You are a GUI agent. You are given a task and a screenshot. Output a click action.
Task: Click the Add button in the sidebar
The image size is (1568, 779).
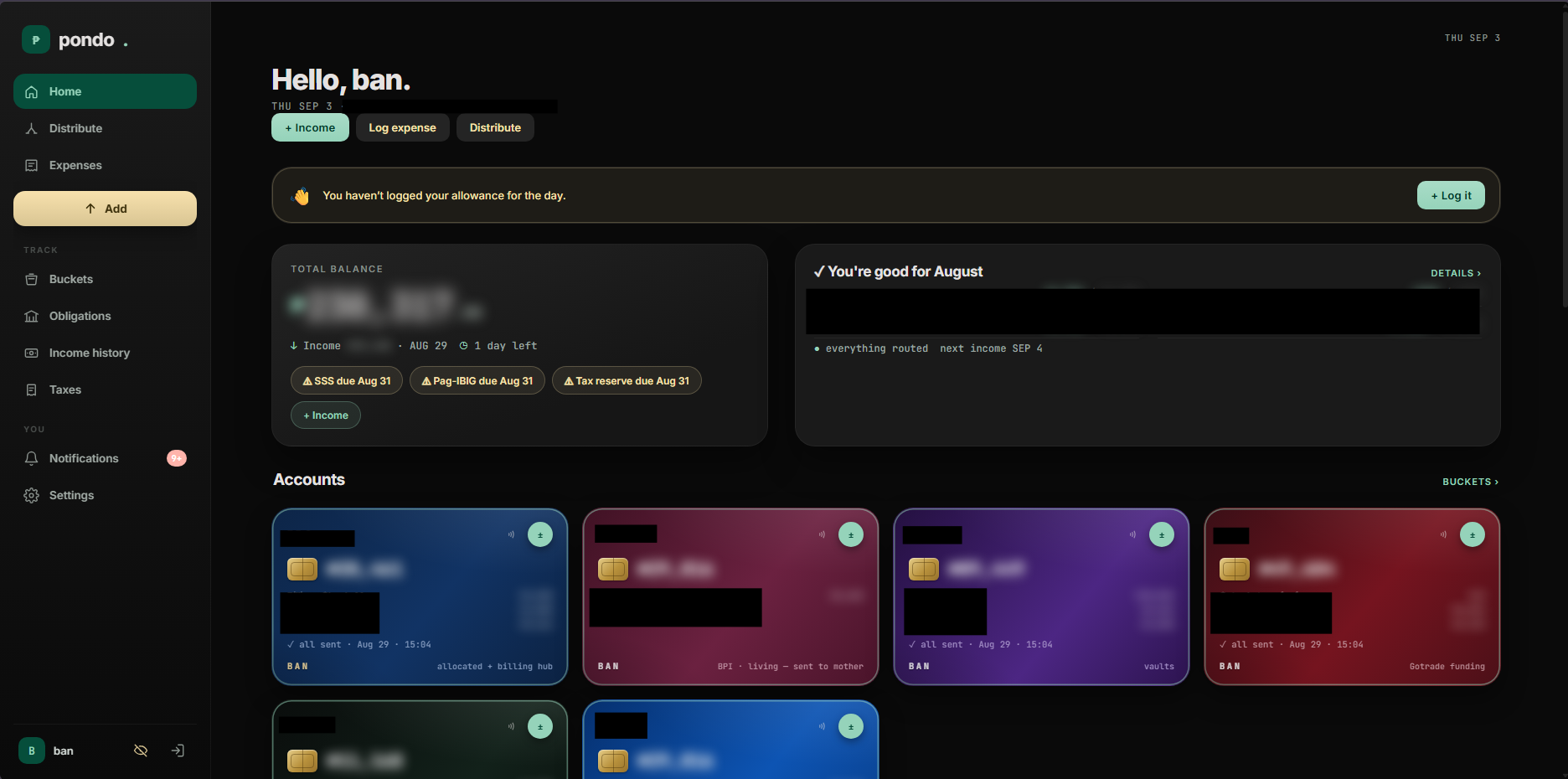(105, 209)
